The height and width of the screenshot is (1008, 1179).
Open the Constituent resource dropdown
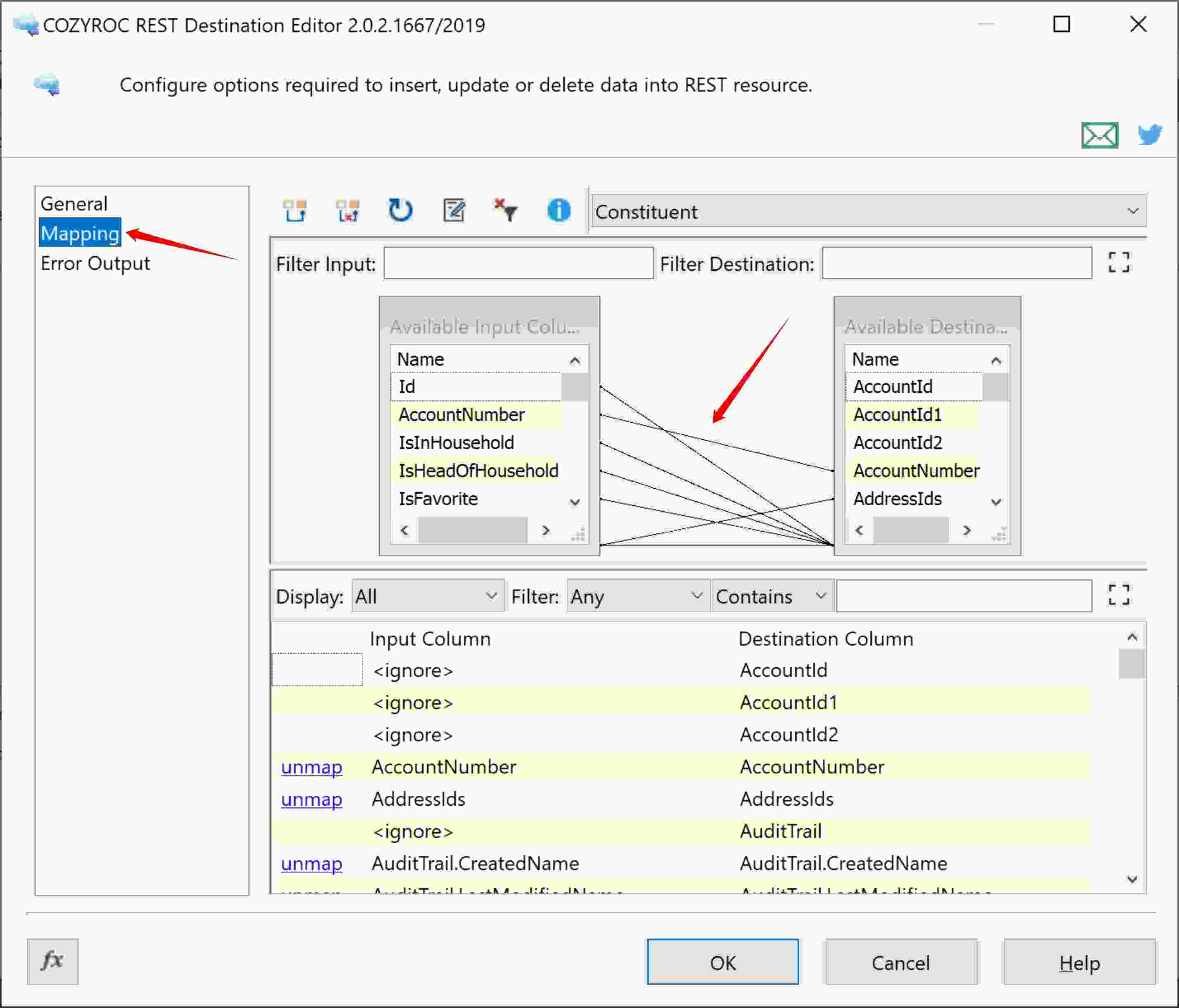coord(869,211)
